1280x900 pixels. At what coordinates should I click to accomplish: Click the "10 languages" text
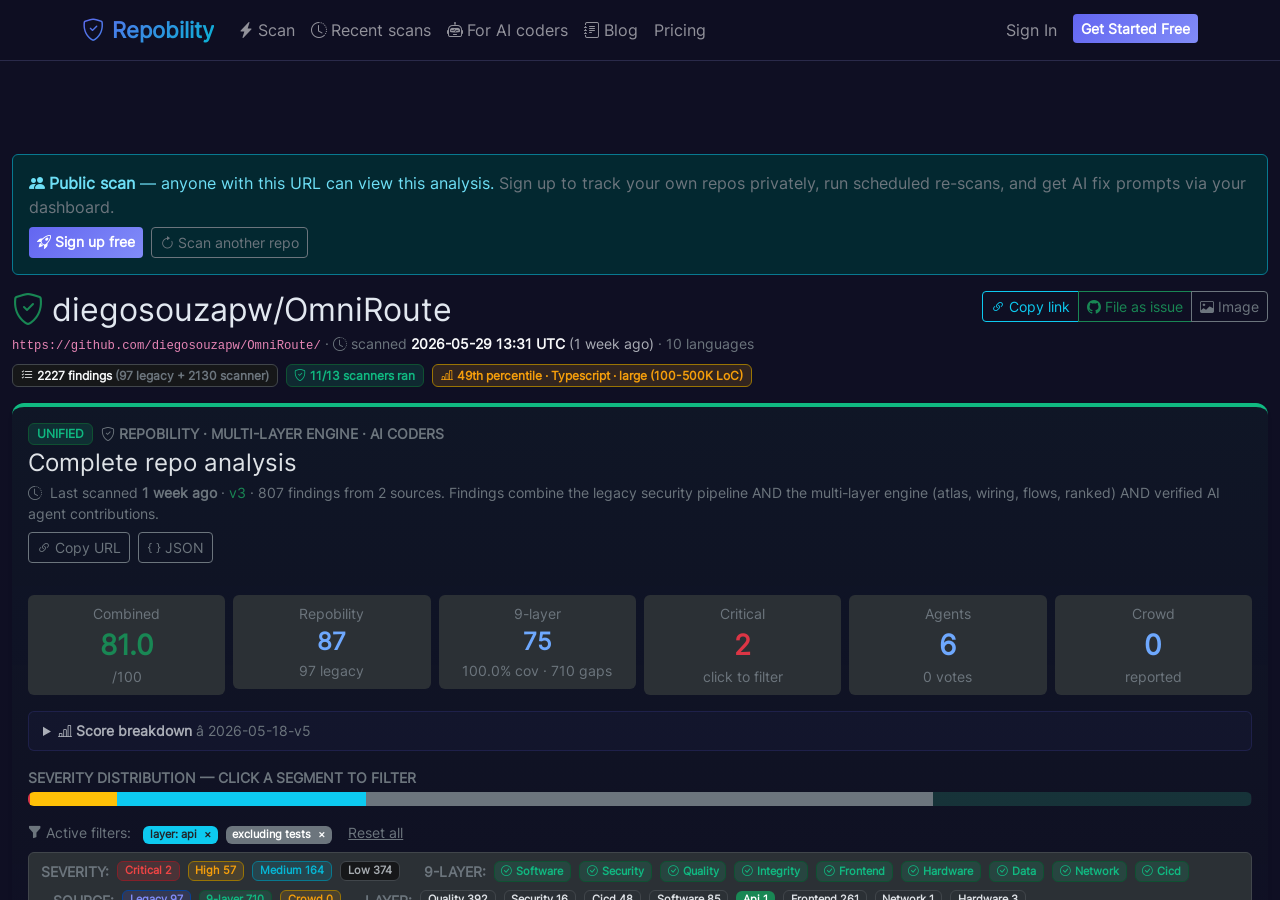pos(710,344)
